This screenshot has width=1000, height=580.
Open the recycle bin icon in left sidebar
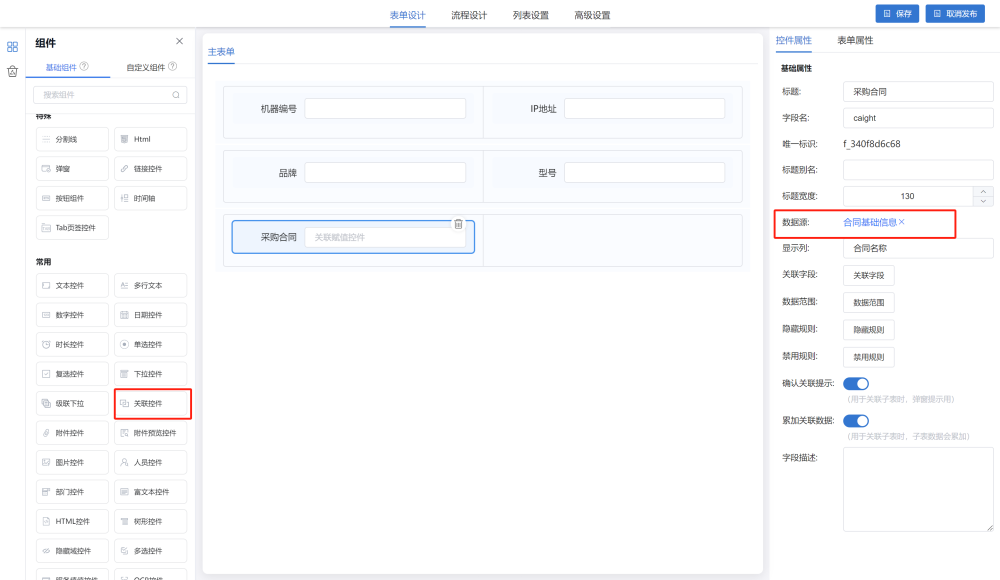pyautogui.click(x=13, y=71)
